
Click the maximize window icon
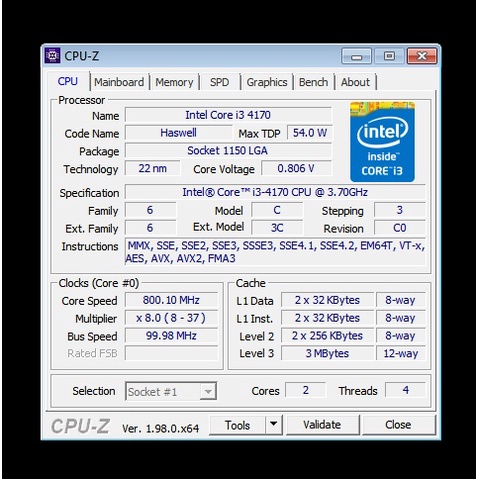point(389,56)
